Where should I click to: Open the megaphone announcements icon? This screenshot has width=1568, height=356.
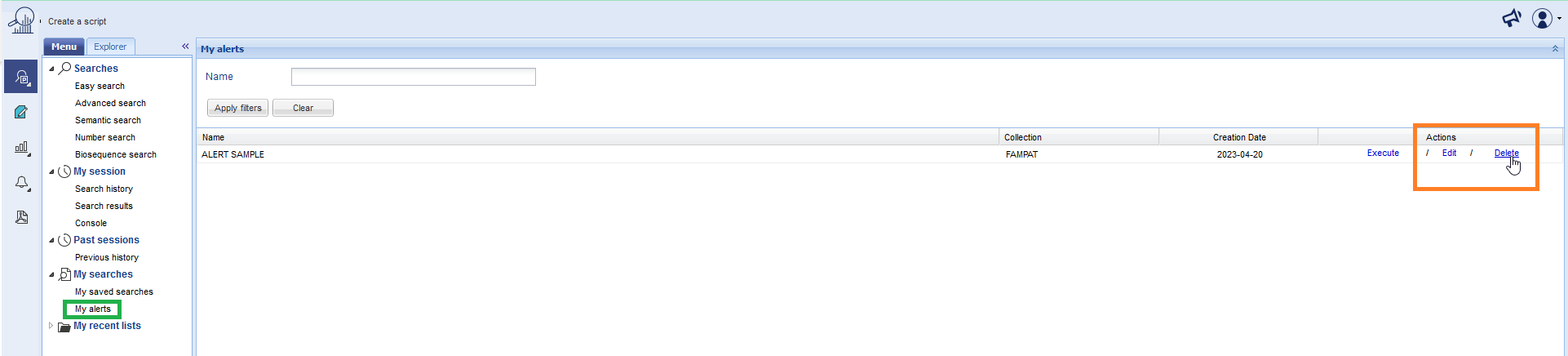(x=1512, y=18)
